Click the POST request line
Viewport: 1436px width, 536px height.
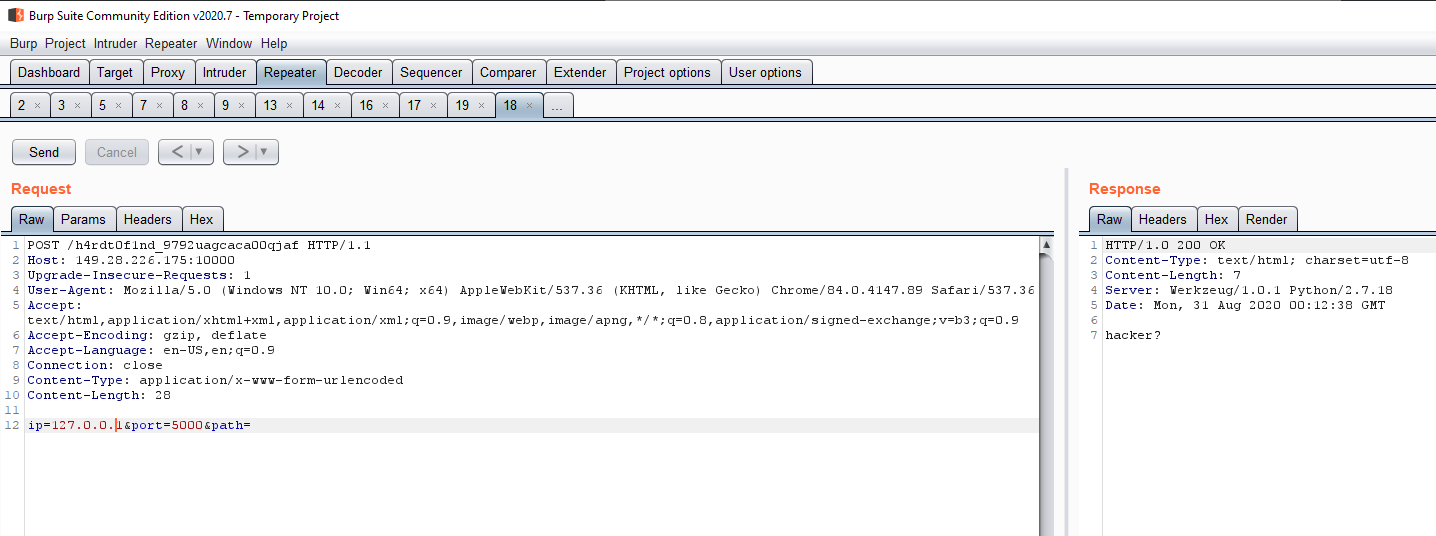pos(199,245)
